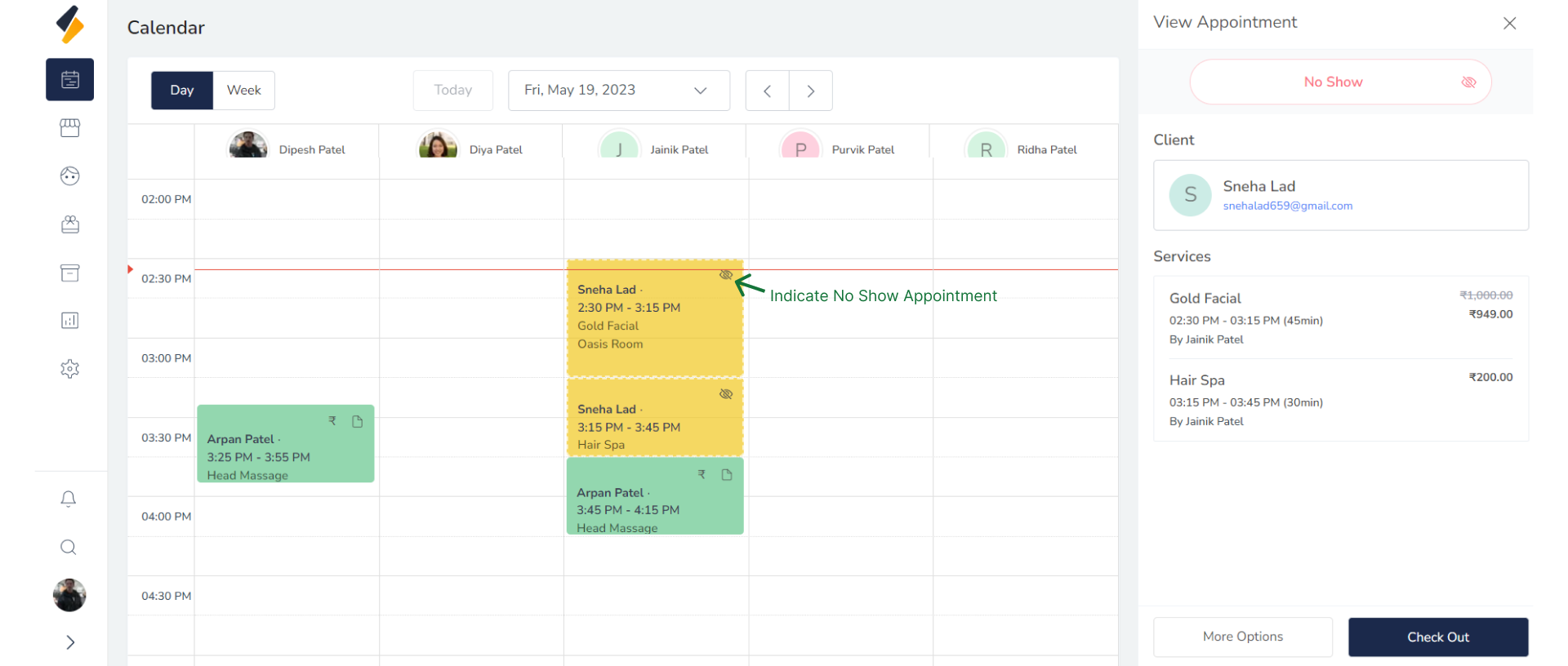Click Sneha Lad's email link
The image size is (1568, 666).
[x=1287, y=206]
